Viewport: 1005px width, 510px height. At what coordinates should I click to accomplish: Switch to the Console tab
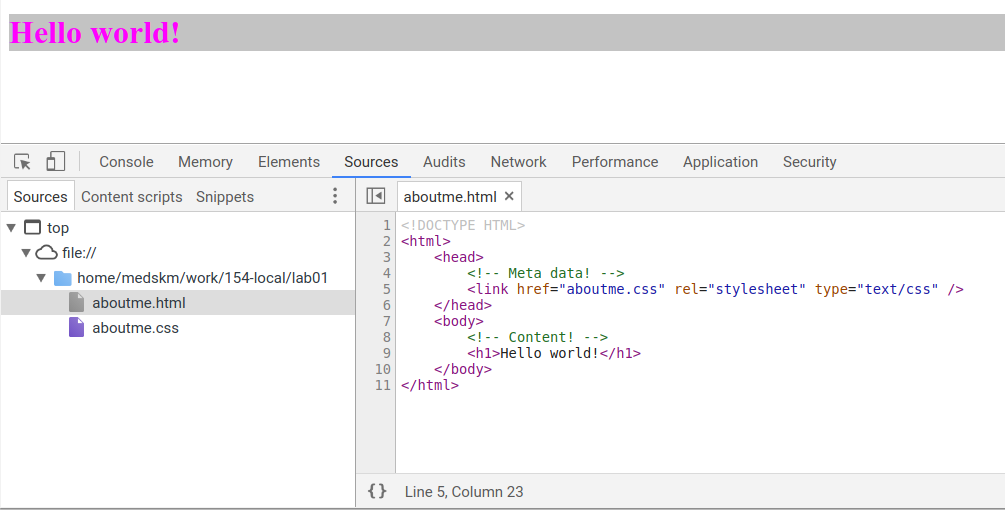tap(126, 162)
